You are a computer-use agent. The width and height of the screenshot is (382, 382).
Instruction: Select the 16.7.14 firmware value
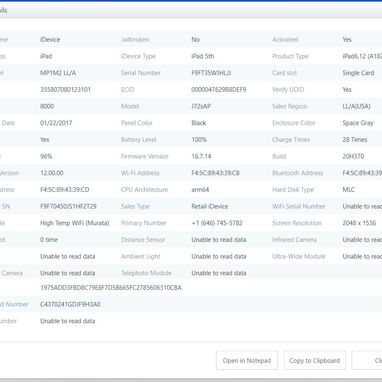pos(201,156)
